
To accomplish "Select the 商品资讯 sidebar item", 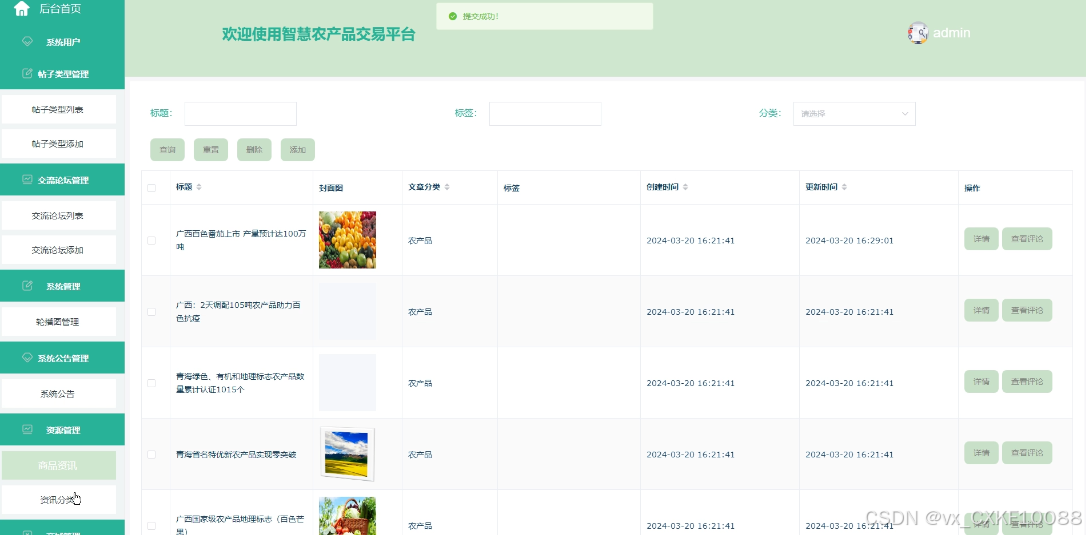I will (58, 465).
